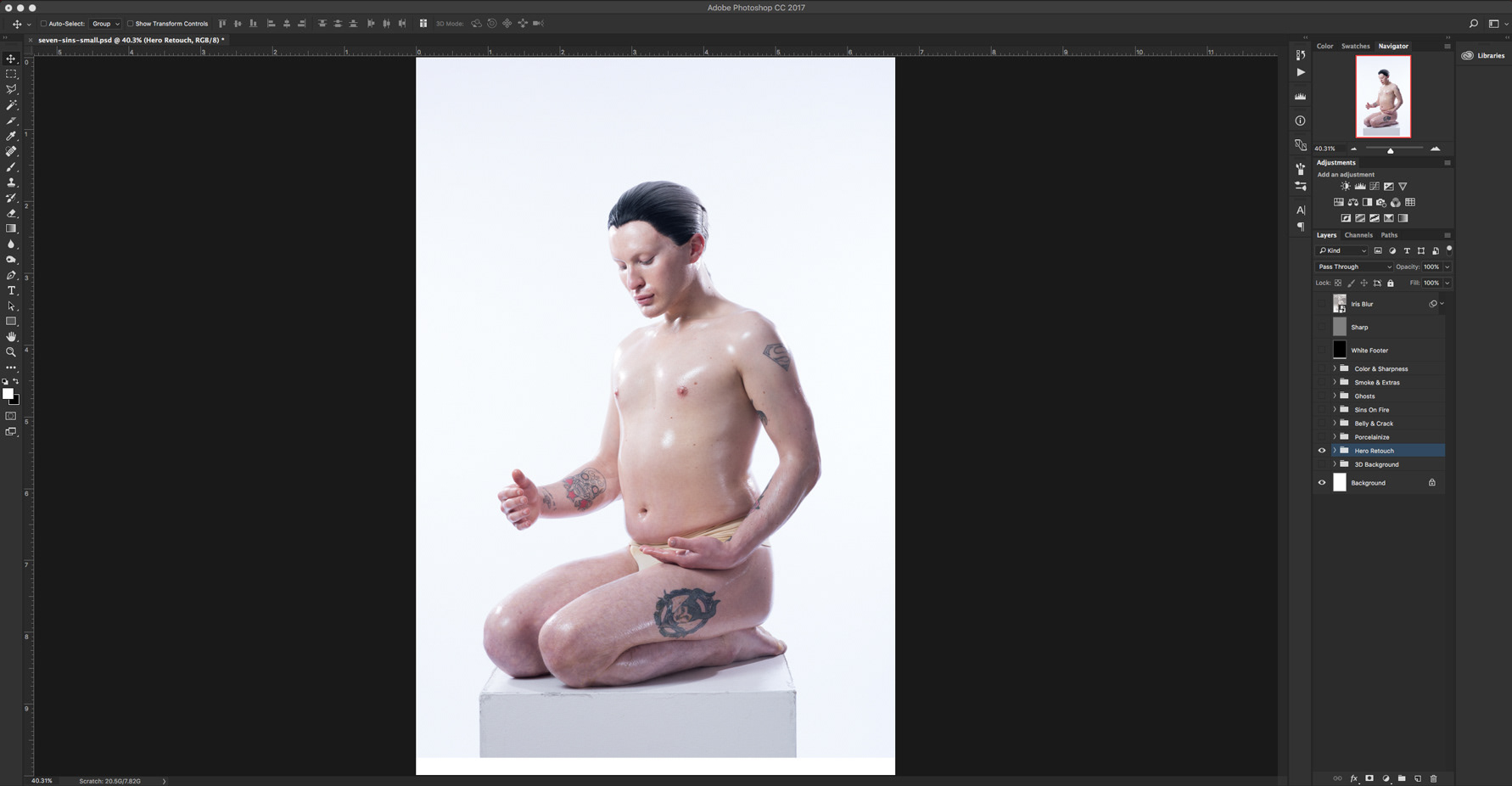The width and height of the screenshot is (1512, 786).
Task: Click the Navigator preview thumbnail
Action: [1383, 97]
